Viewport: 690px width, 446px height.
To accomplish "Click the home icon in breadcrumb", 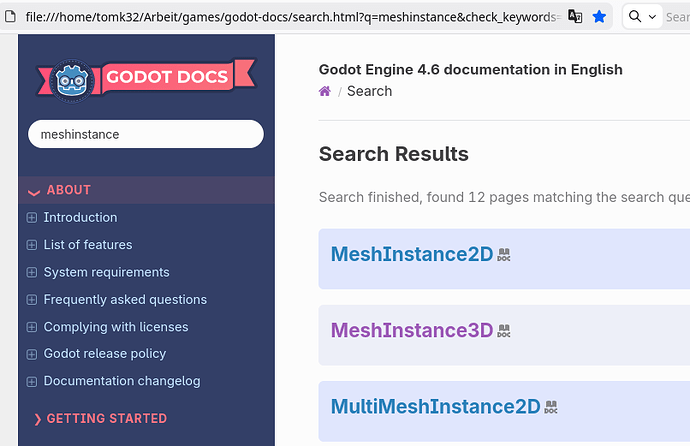I will click(x=325, y=91).
